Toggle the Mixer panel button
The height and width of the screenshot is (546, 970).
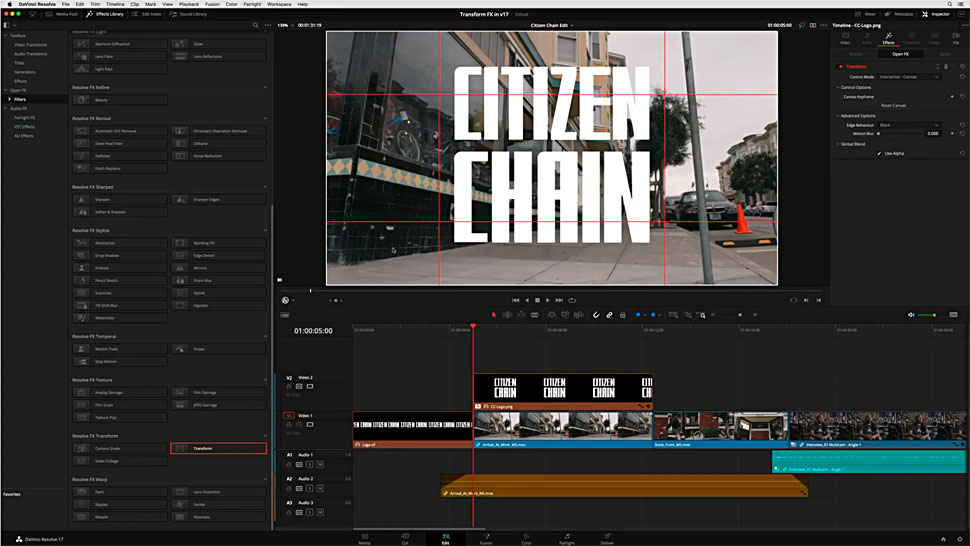[x=866, y=14]
